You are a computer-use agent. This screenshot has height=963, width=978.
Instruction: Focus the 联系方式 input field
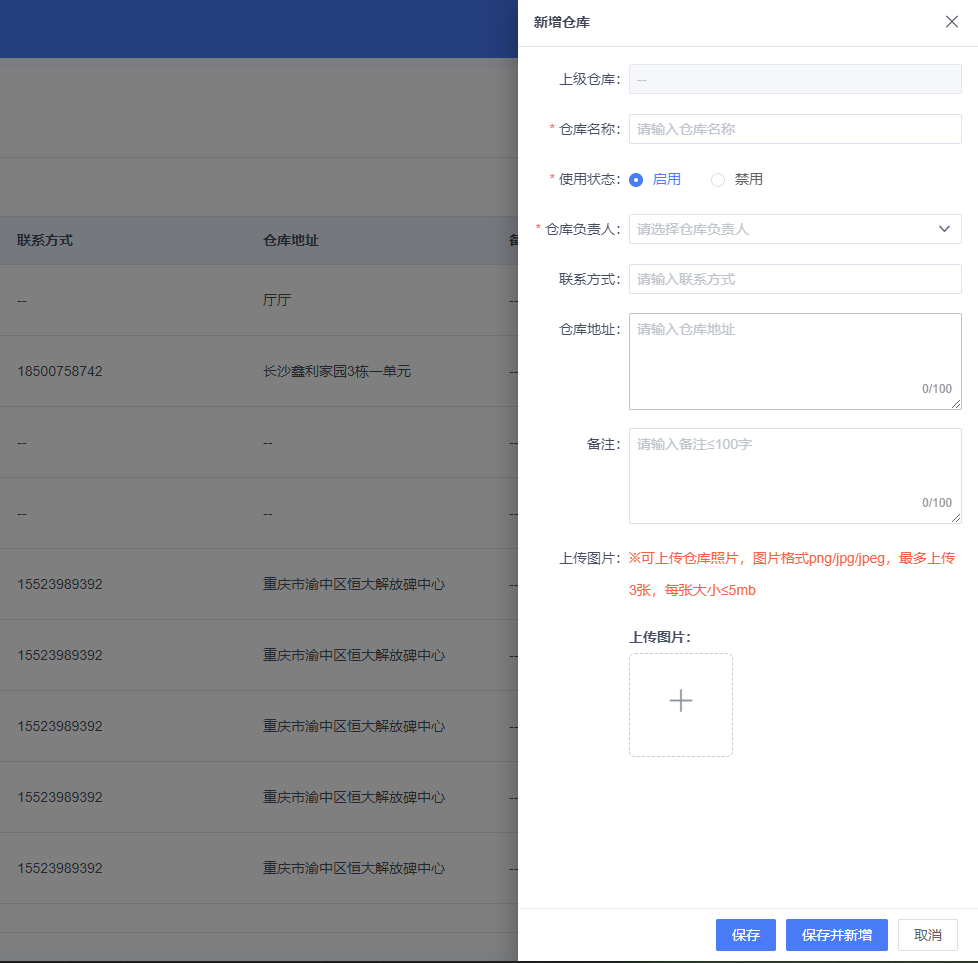[x=795, y=279]
